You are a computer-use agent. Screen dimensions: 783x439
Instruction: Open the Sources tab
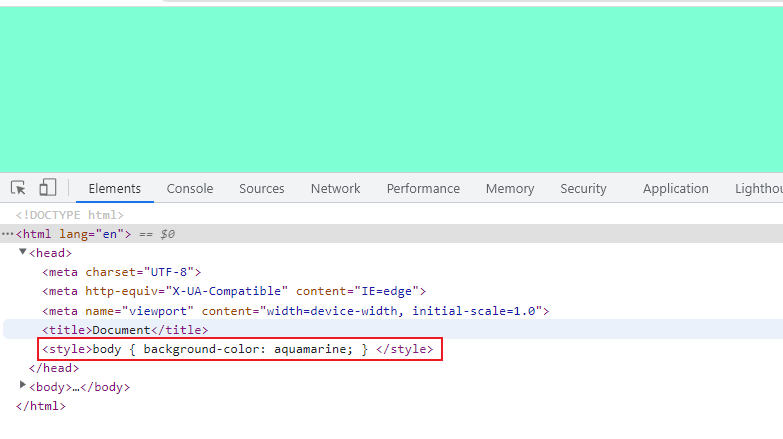pyautogui.click(x=262, y=188)
